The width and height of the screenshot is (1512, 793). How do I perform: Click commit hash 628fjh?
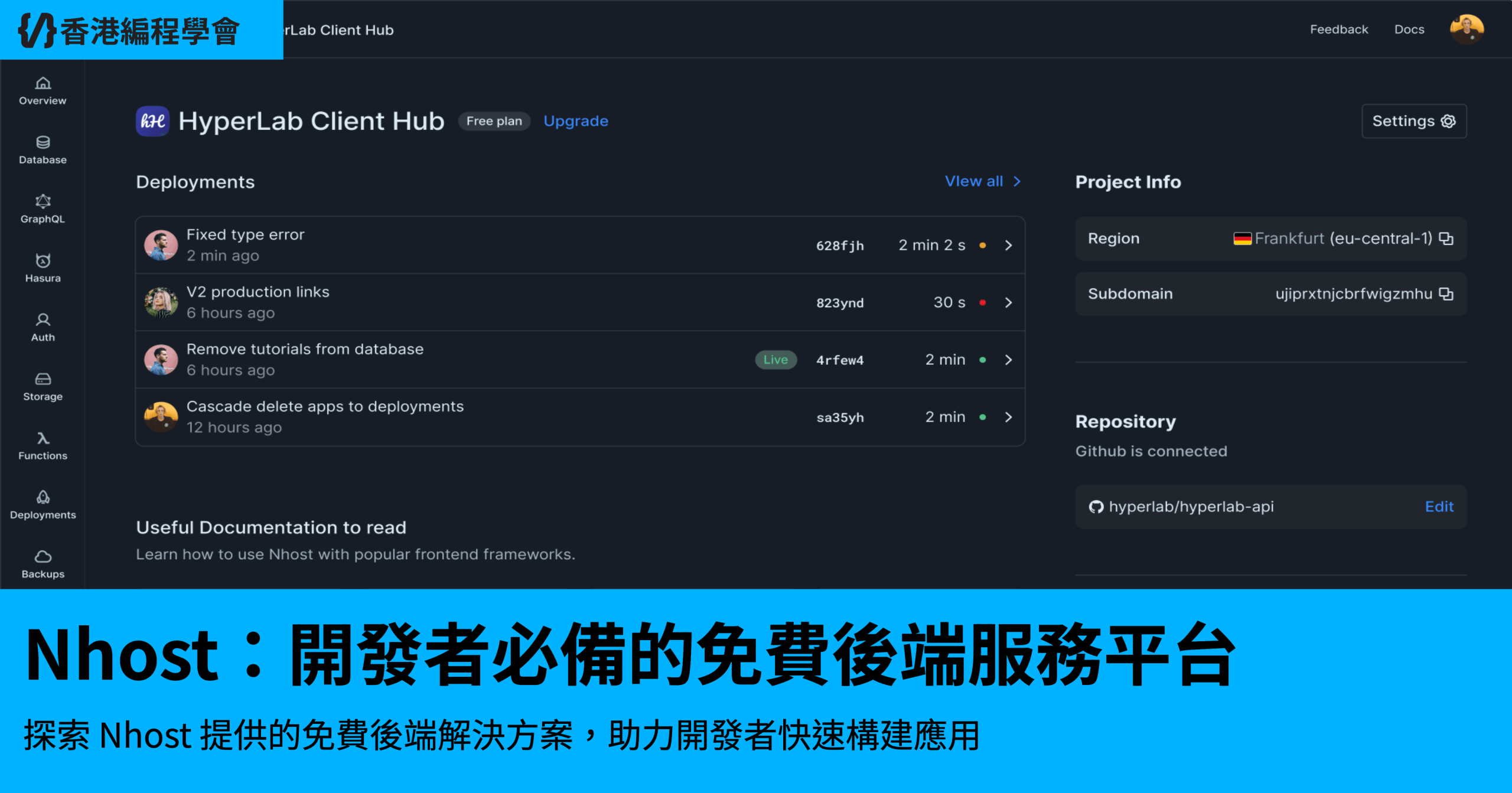coord(840,246)
